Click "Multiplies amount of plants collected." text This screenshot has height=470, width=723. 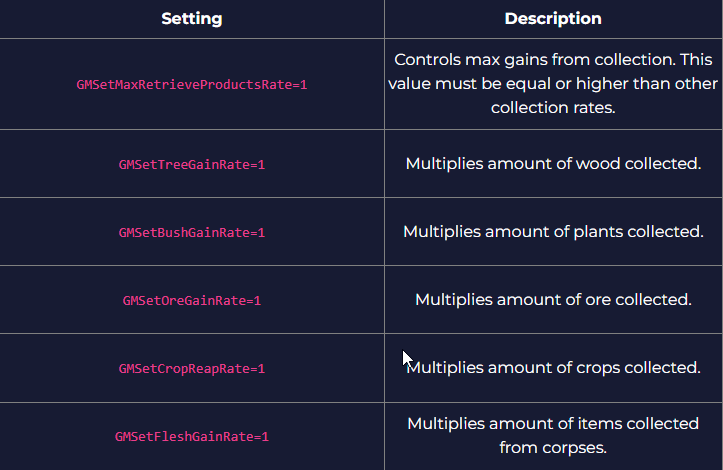553,232
